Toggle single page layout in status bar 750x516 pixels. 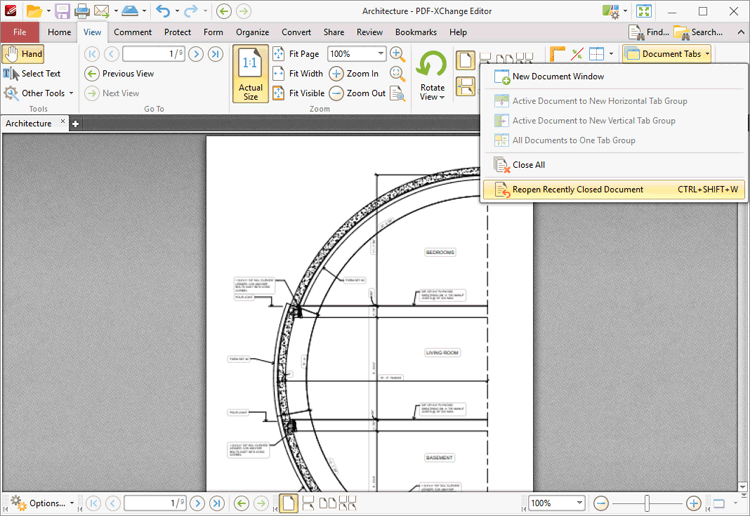(x=288, y=503)
